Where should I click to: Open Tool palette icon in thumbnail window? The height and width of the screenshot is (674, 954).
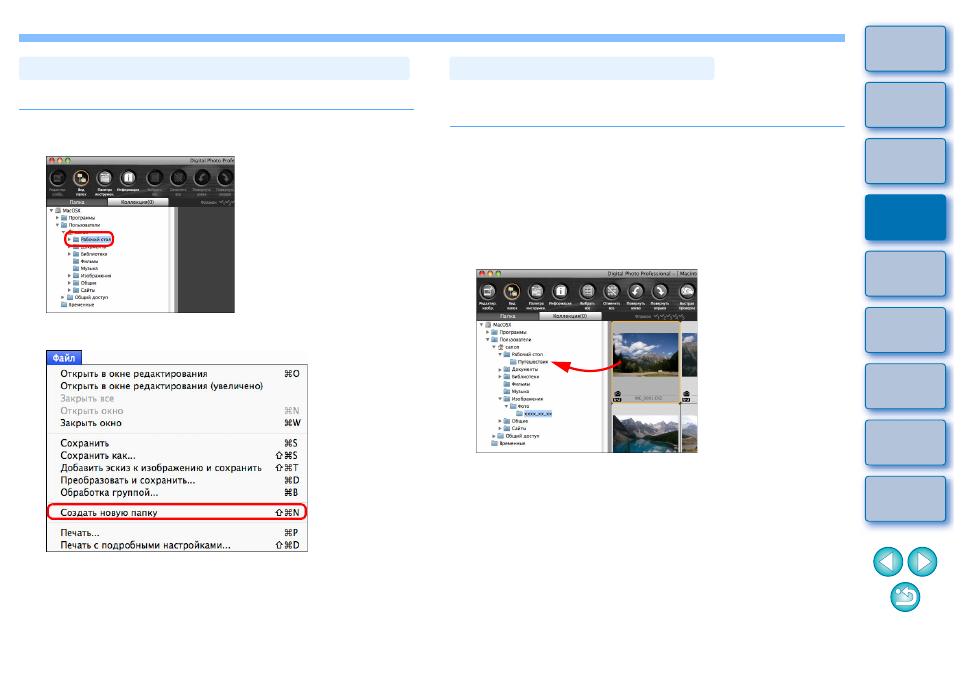click(536, 292)
